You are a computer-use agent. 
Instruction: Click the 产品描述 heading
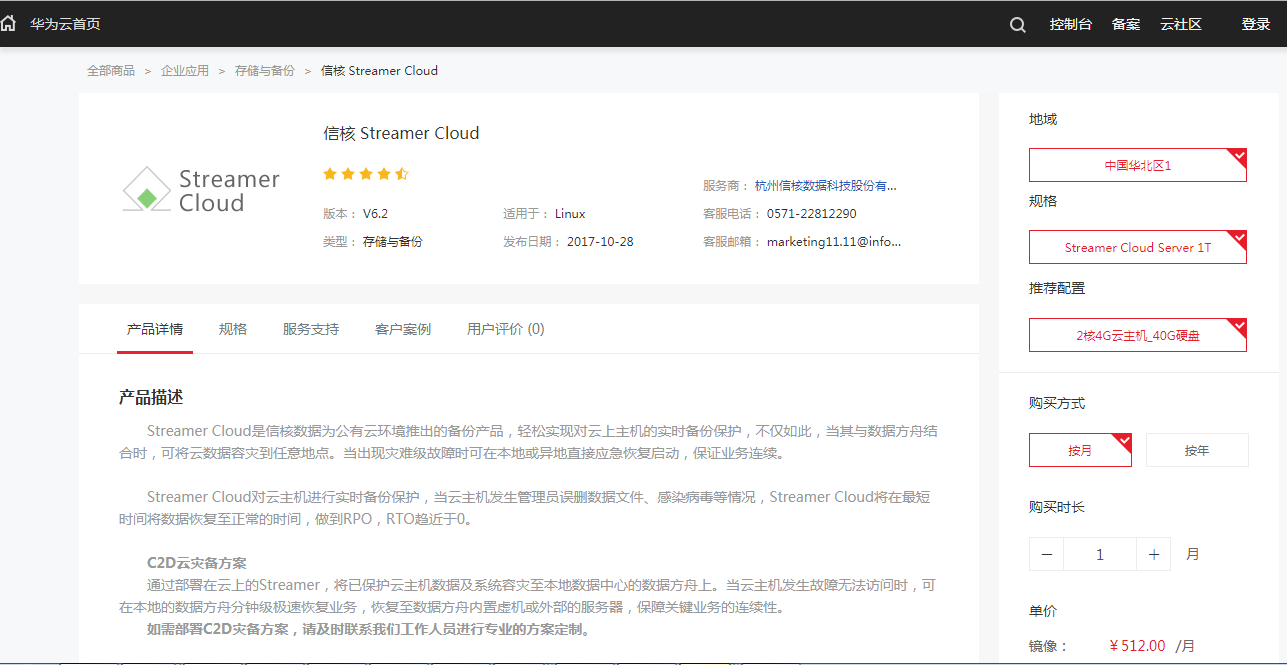point(151,397)
